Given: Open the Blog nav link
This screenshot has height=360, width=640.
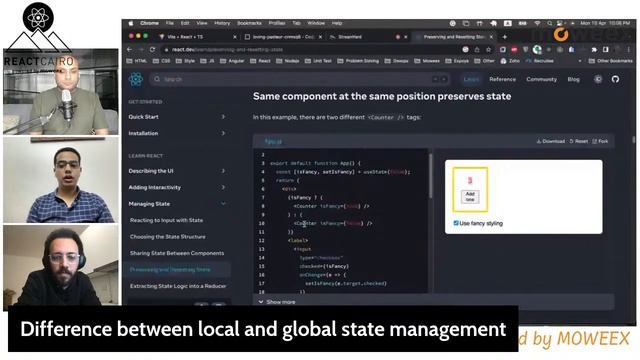Looking at the screenshot, I should (x=573, y=79).
